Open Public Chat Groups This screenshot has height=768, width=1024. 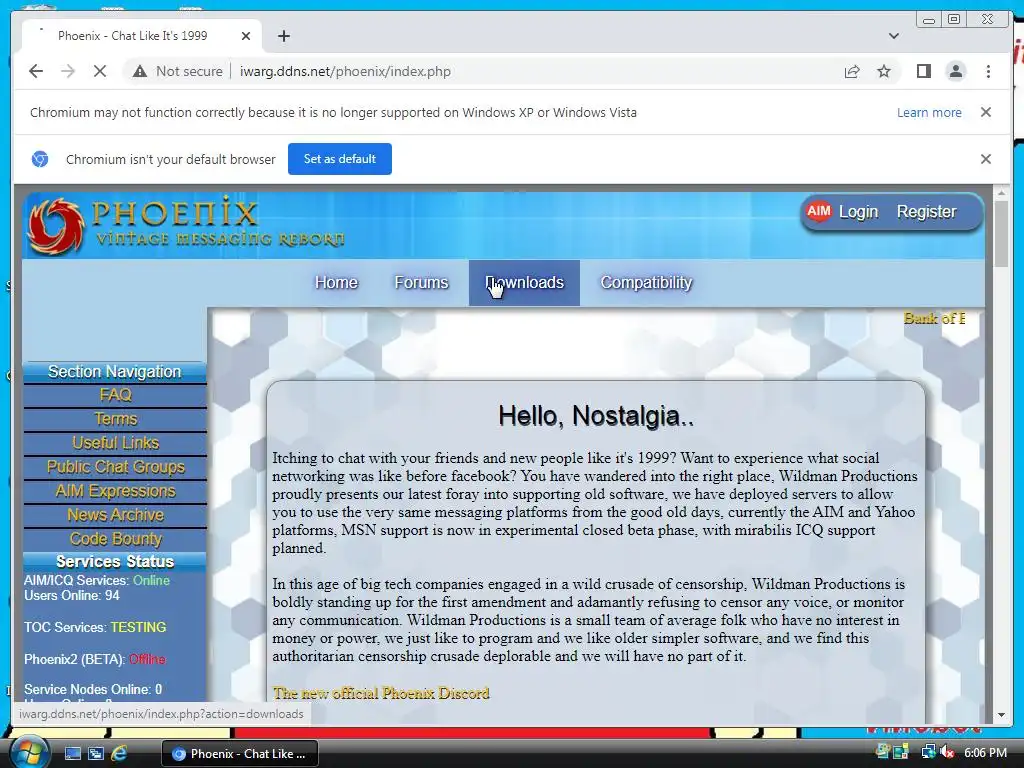coord(116,468)
